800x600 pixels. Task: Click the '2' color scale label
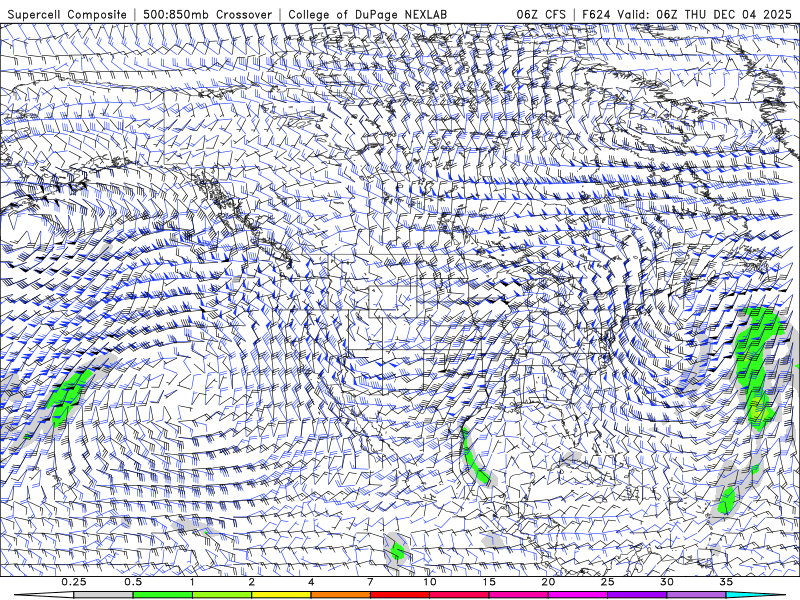252,582
